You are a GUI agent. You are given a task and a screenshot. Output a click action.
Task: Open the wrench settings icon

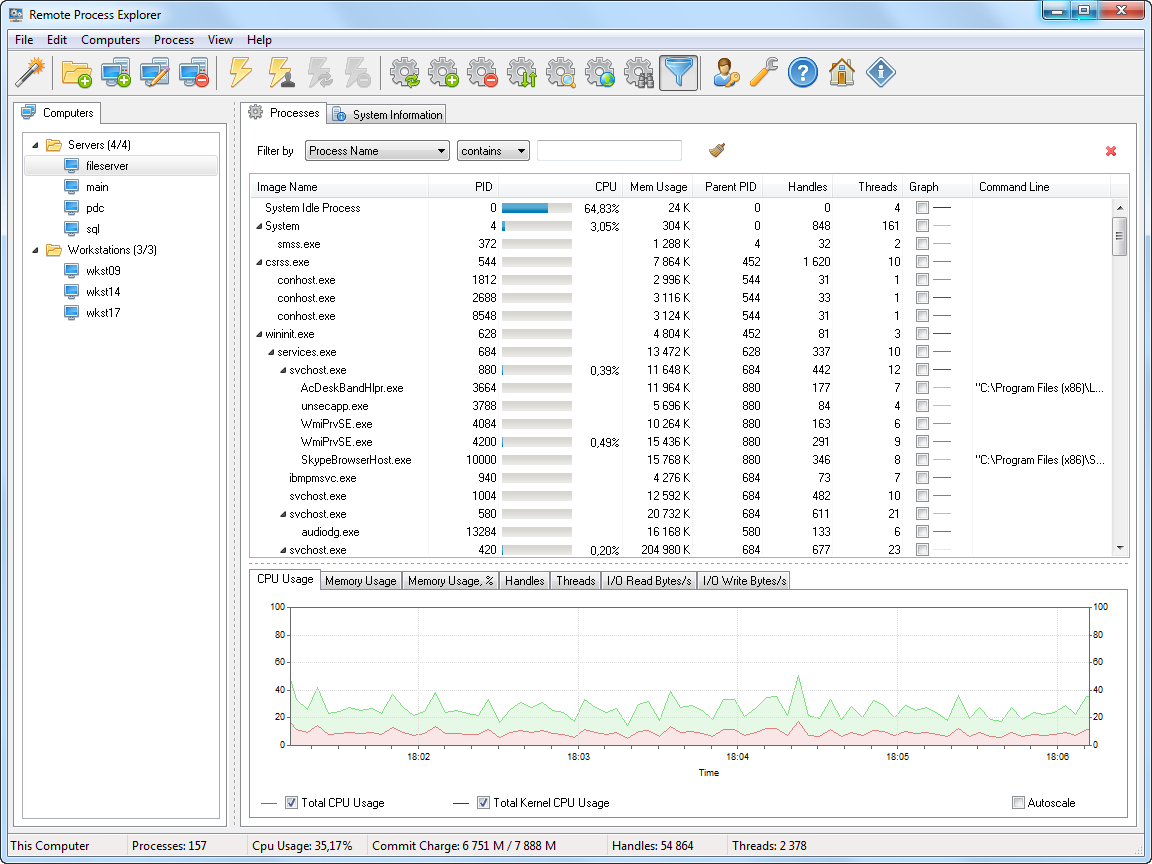(763, 72)
